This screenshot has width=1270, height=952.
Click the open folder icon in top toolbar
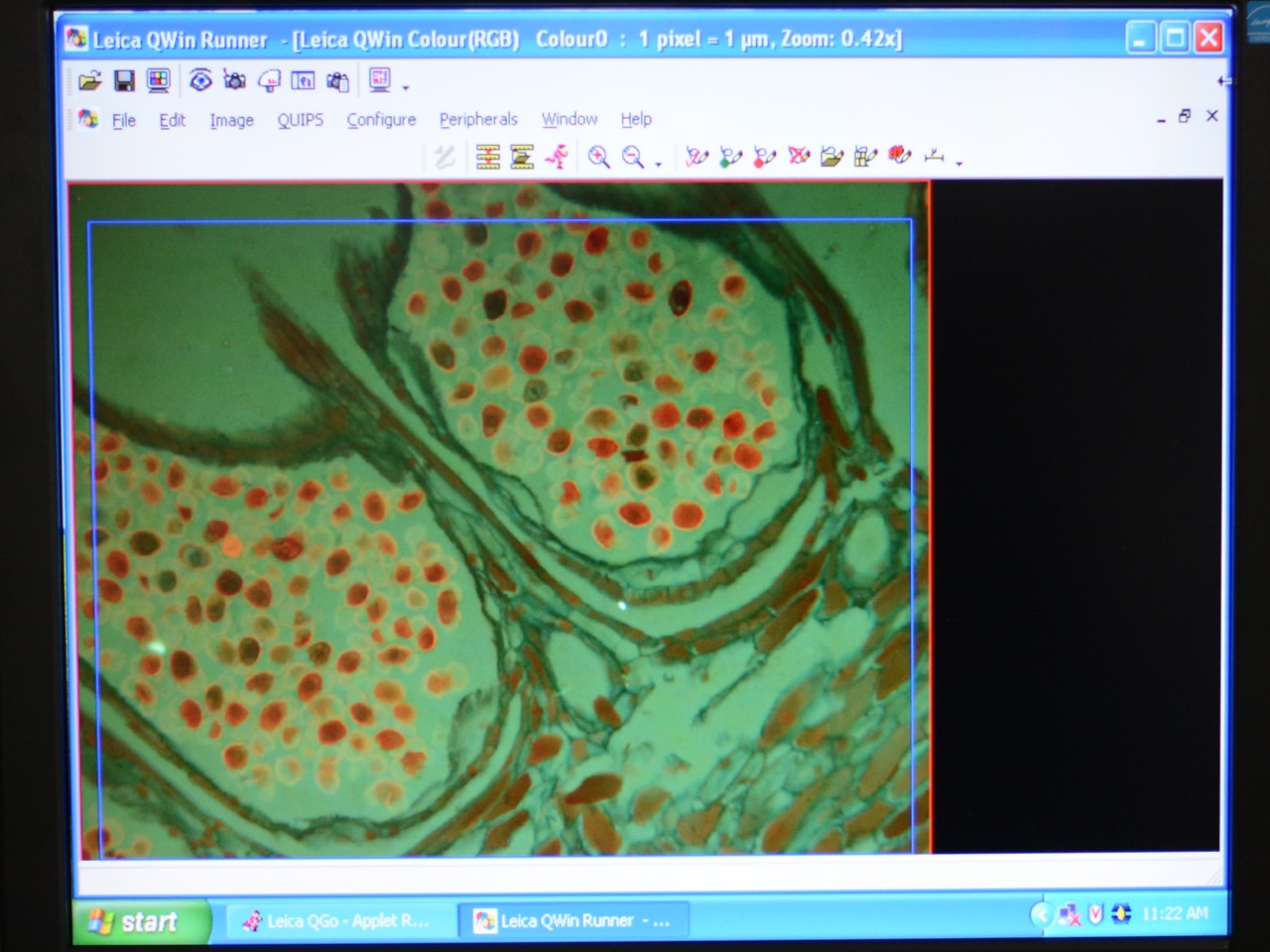pos(90,81)
